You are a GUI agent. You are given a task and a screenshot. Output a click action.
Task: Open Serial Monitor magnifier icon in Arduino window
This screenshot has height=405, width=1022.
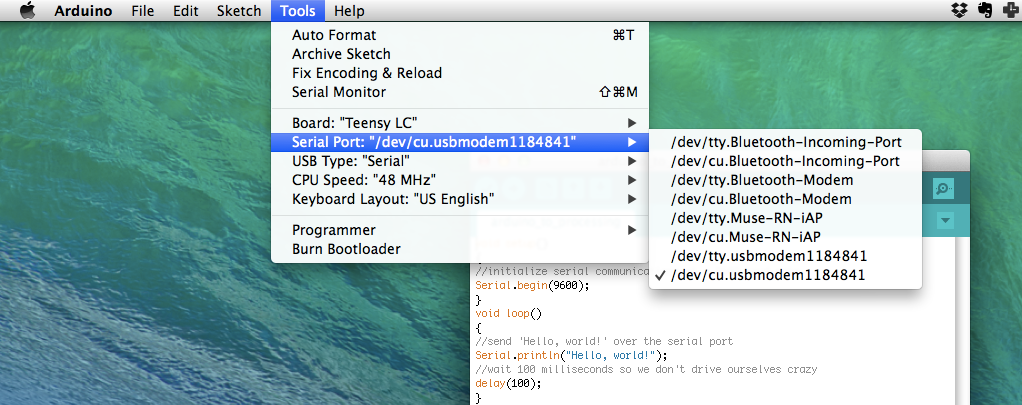point(942,189)
